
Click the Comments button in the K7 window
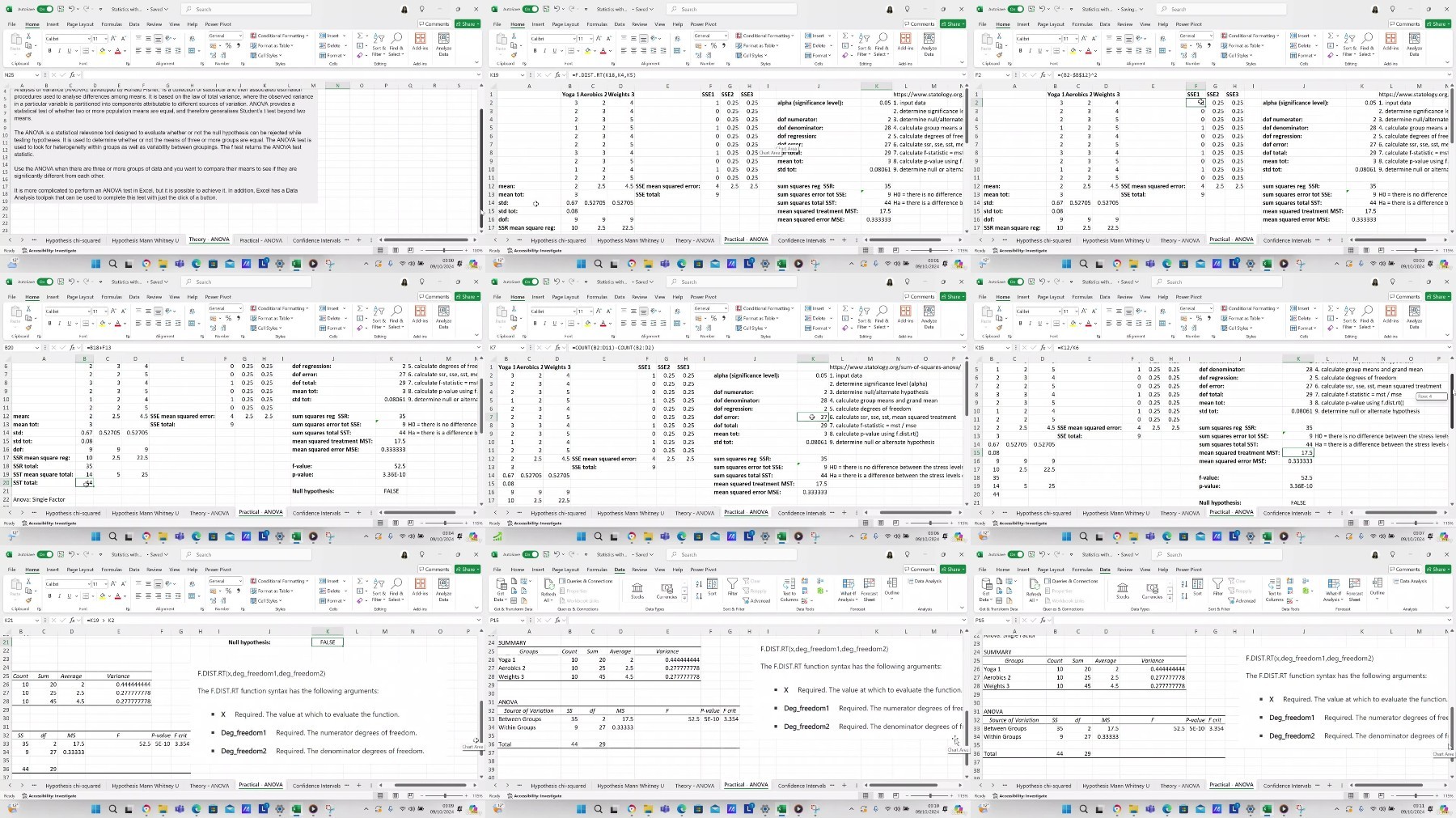[x=920, y=297]
